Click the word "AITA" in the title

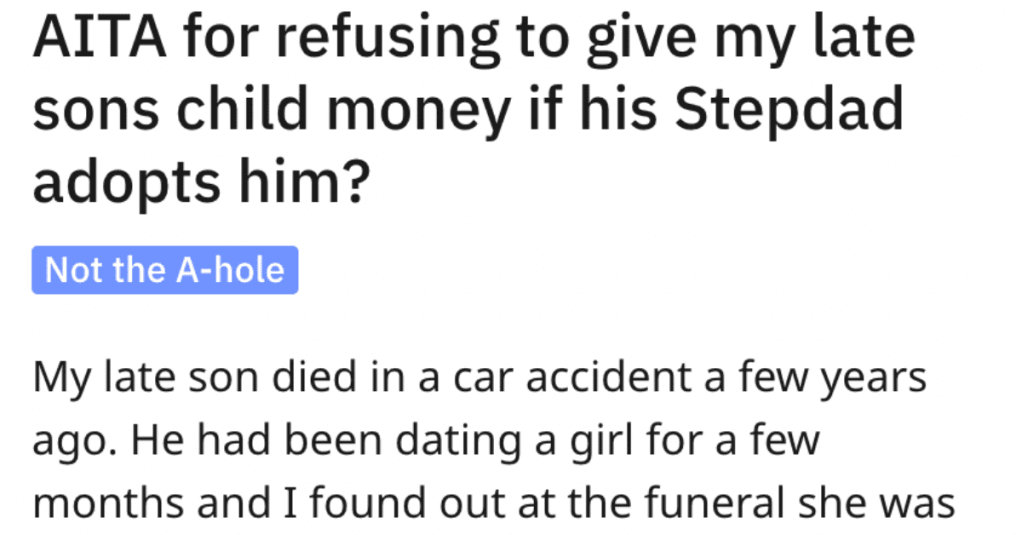[100, 37]
